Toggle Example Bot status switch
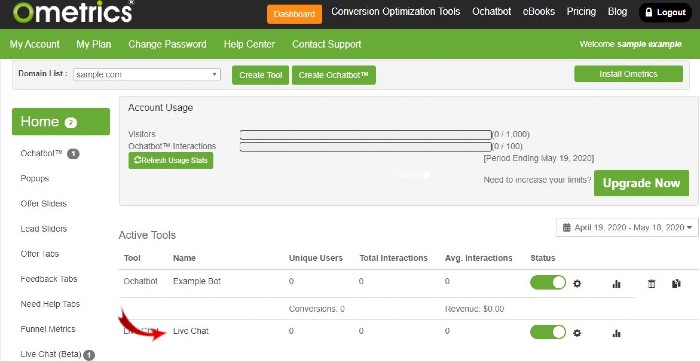Viewport: 700px width, 361px height. (548, 282)
